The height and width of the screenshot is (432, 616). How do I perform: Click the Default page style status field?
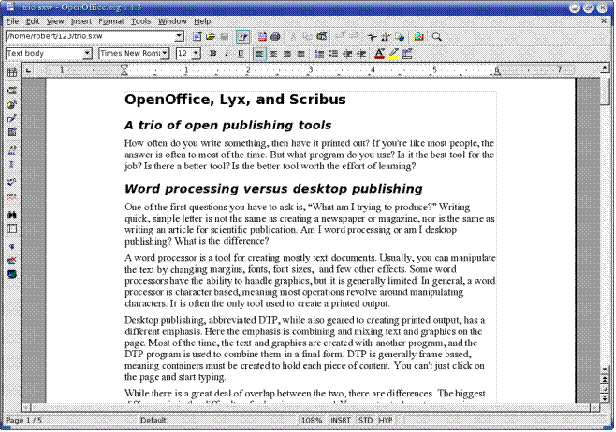click(153, 420)
